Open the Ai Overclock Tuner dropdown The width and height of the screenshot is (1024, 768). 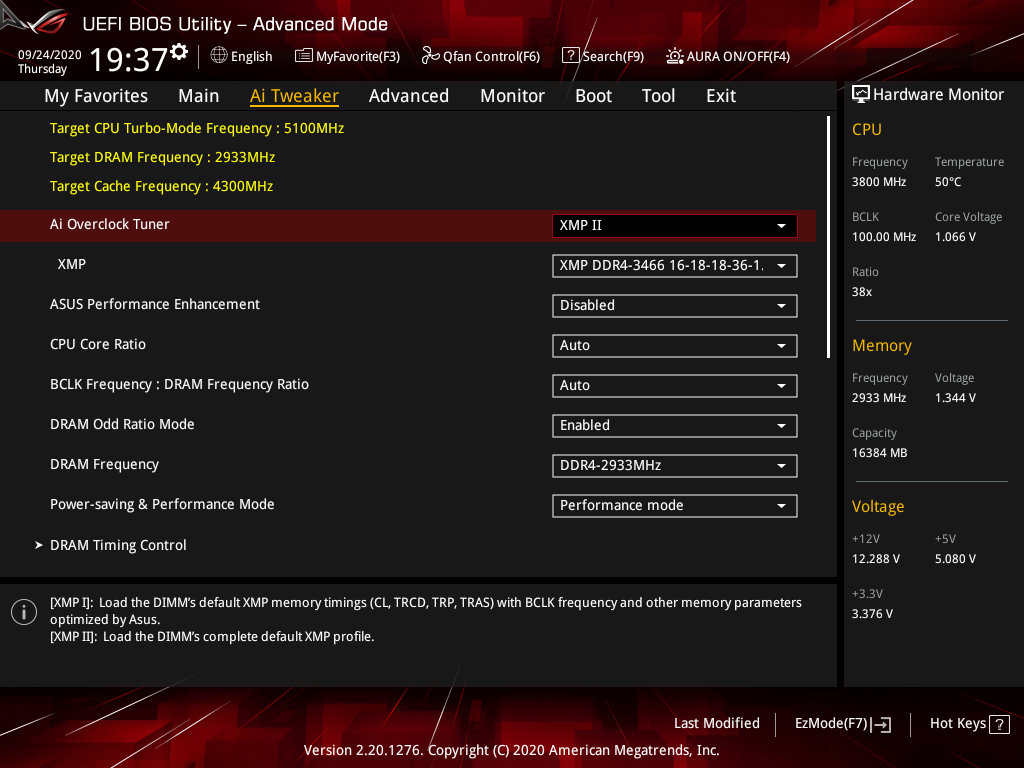coord(675,226)
